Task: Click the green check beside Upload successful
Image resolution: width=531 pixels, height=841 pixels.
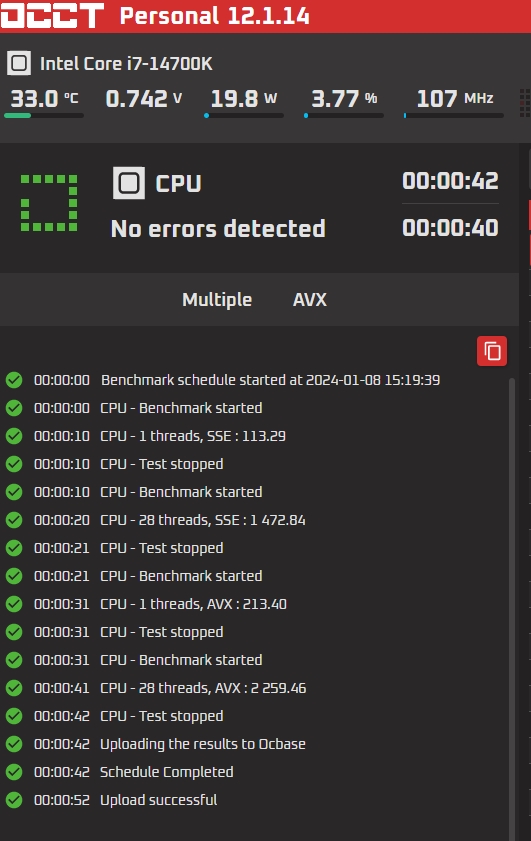Action: [14, 800]
